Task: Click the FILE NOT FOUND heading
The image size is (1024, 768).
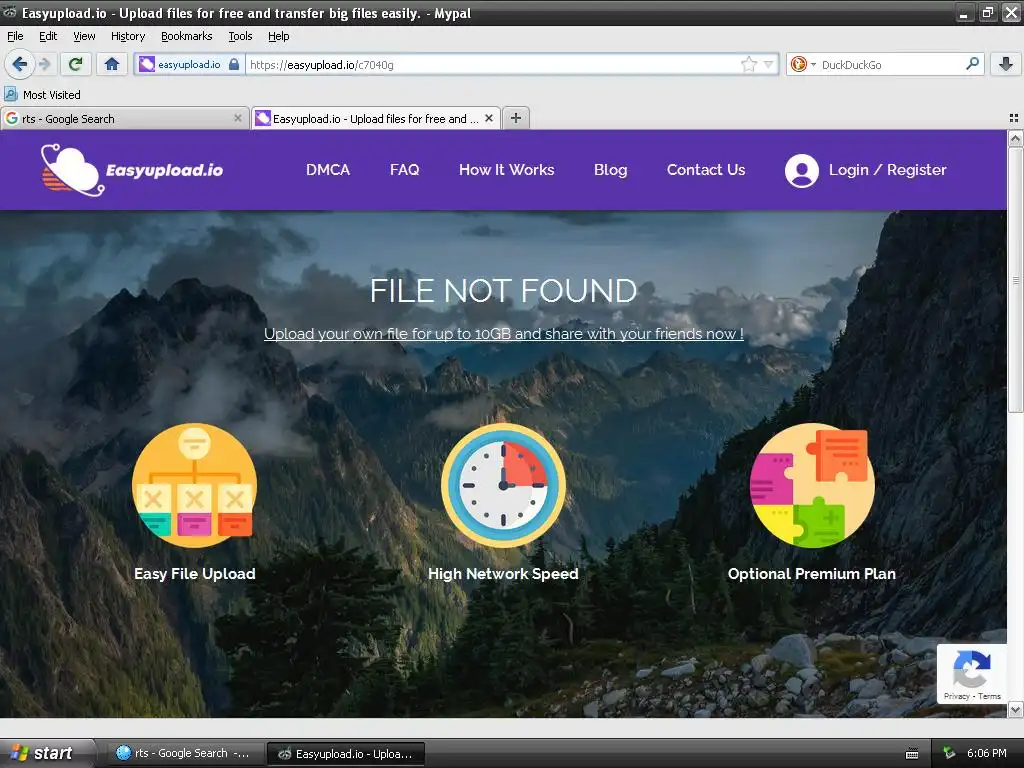Action: tap(504, 291)
